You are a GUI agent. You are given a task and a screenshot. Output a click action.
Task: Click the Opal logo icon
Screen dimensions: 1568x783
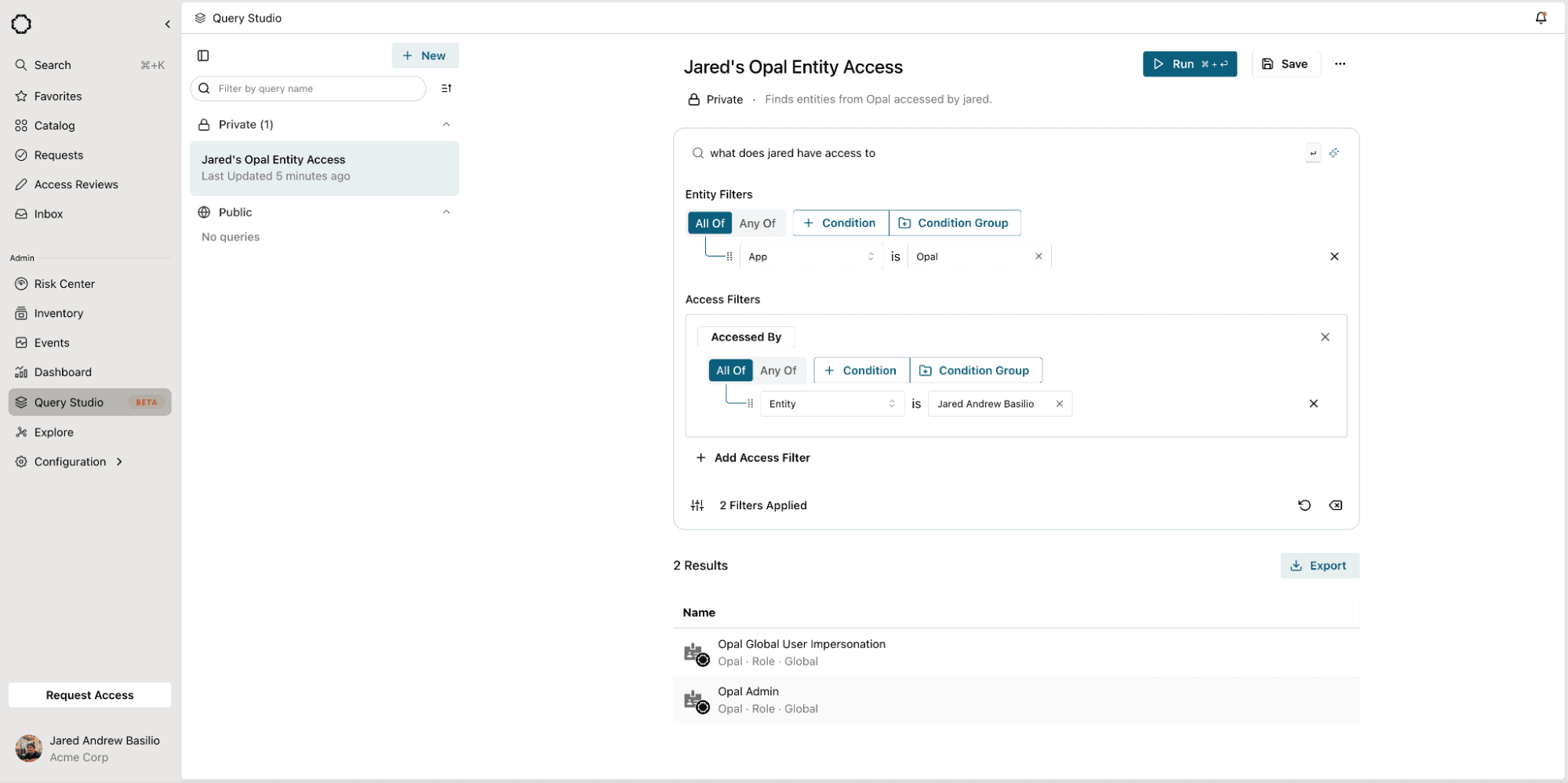point(21,24)
